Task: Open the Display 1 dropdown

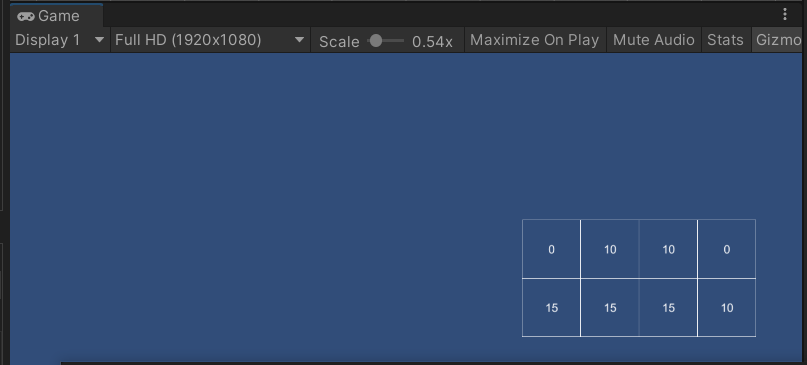Action: tap(59, 40)
